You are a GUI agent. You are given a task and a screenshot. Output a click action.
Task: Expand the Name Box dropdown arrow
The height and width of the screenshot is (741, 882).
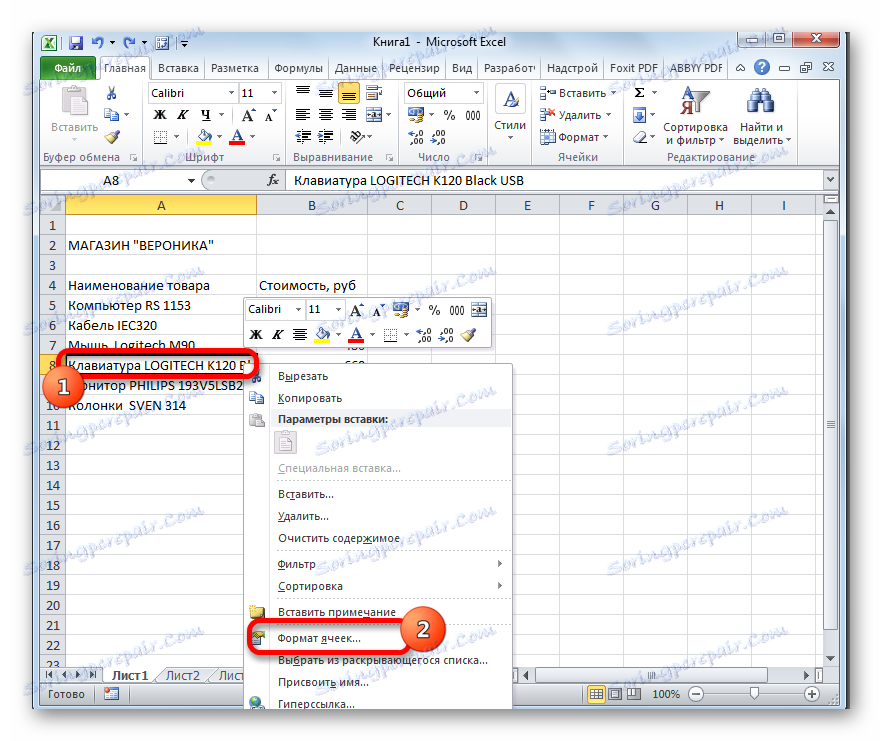(x=191, y=181)
